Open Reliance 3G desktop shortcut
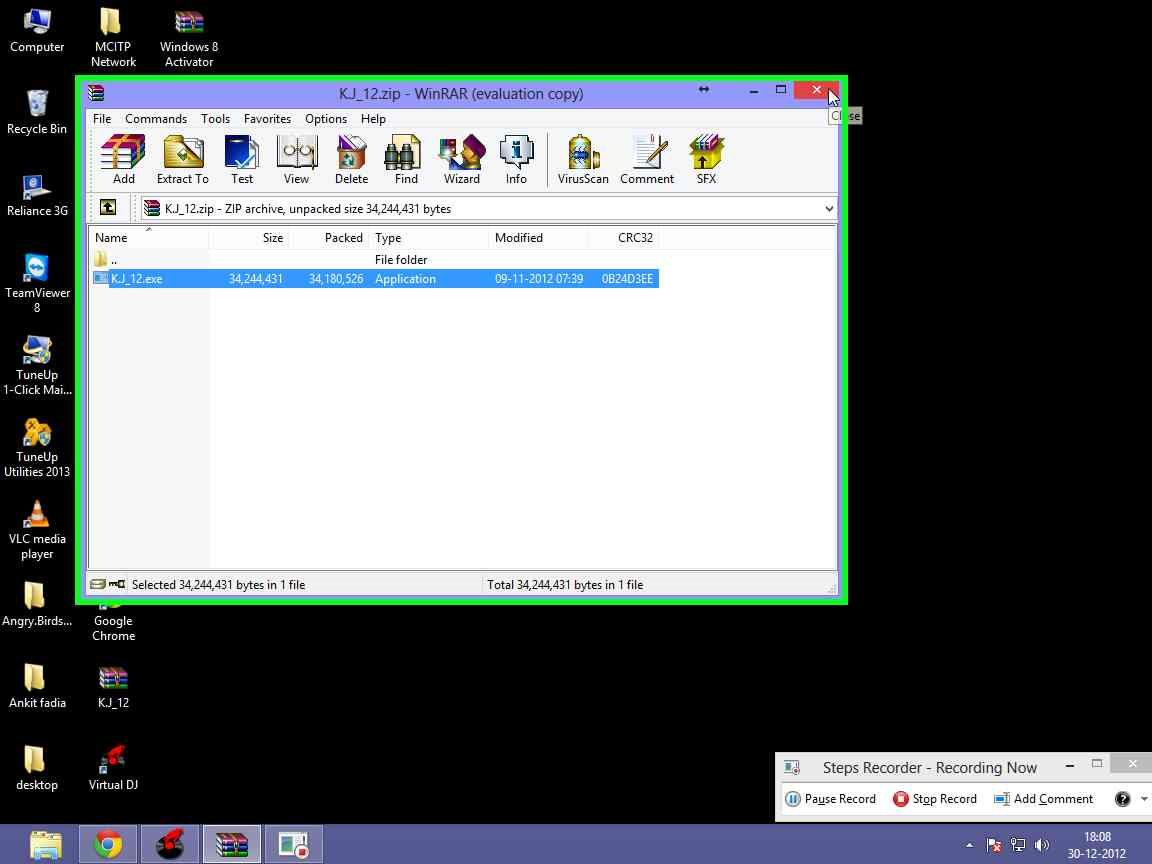Image resolution: width=1152 pixels, height=864 pixels. (x=37, y=195)
